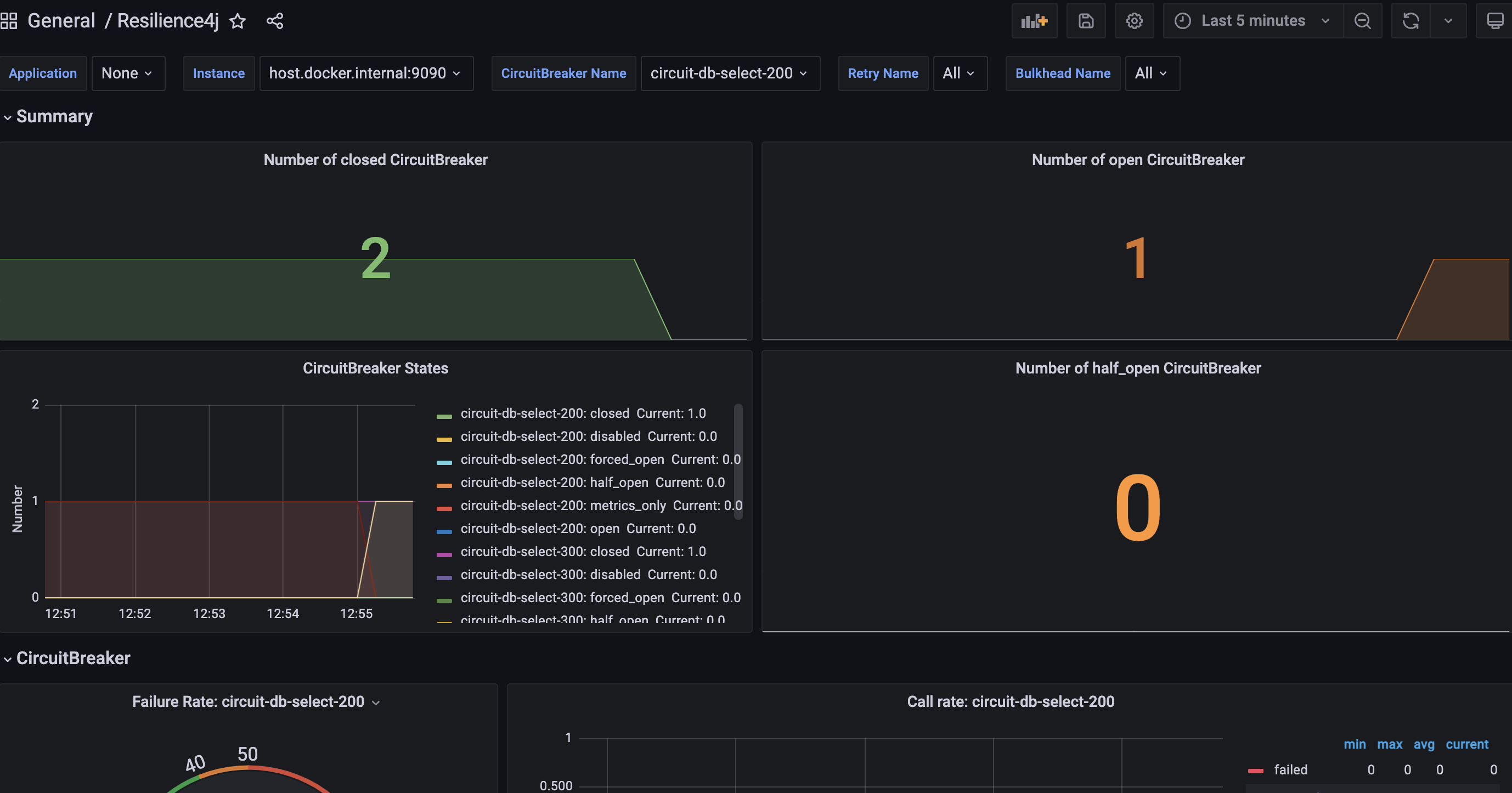Star the Resilience4j dashboard
The width and height of the screenshot is (1512, 793).
click(238, 21)
